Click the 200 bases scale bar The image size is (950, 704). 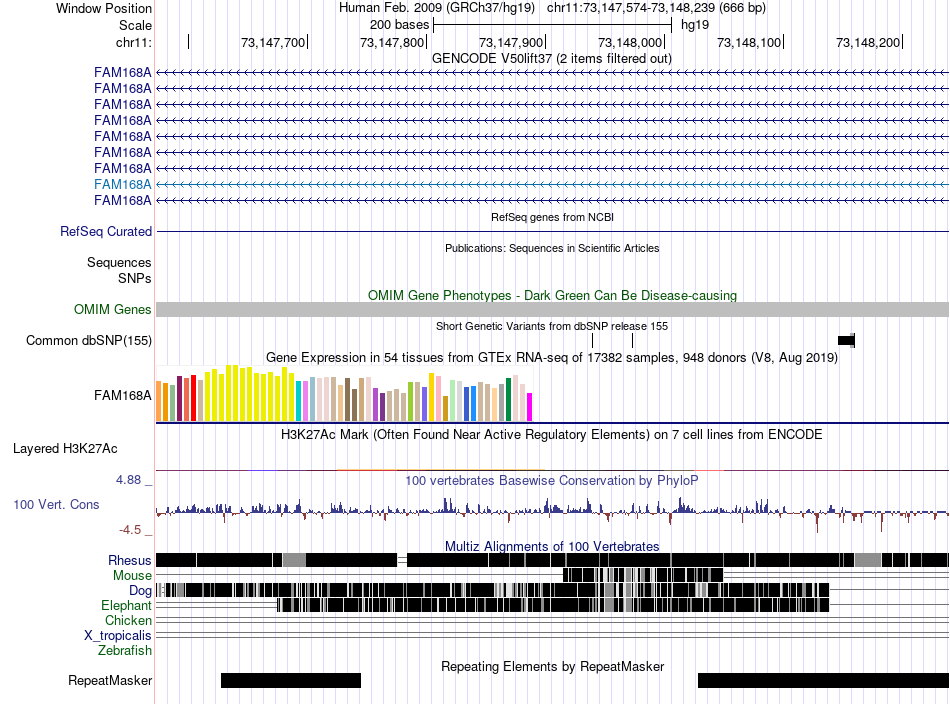pos(553,25)
